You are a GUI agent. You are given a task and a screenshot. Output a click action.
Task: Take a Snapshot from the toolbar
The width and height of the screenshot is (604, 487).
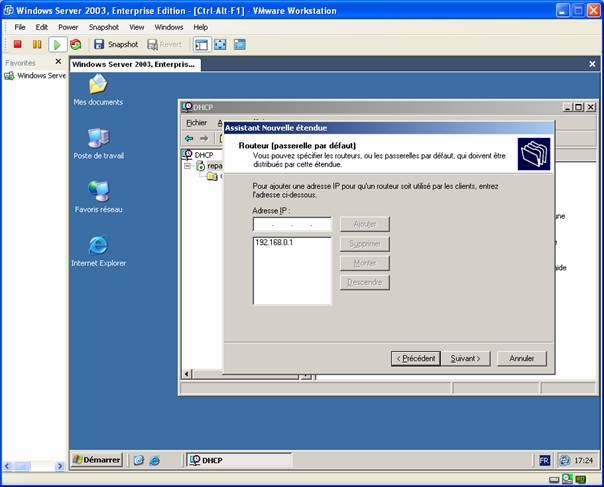pos(116,44)
